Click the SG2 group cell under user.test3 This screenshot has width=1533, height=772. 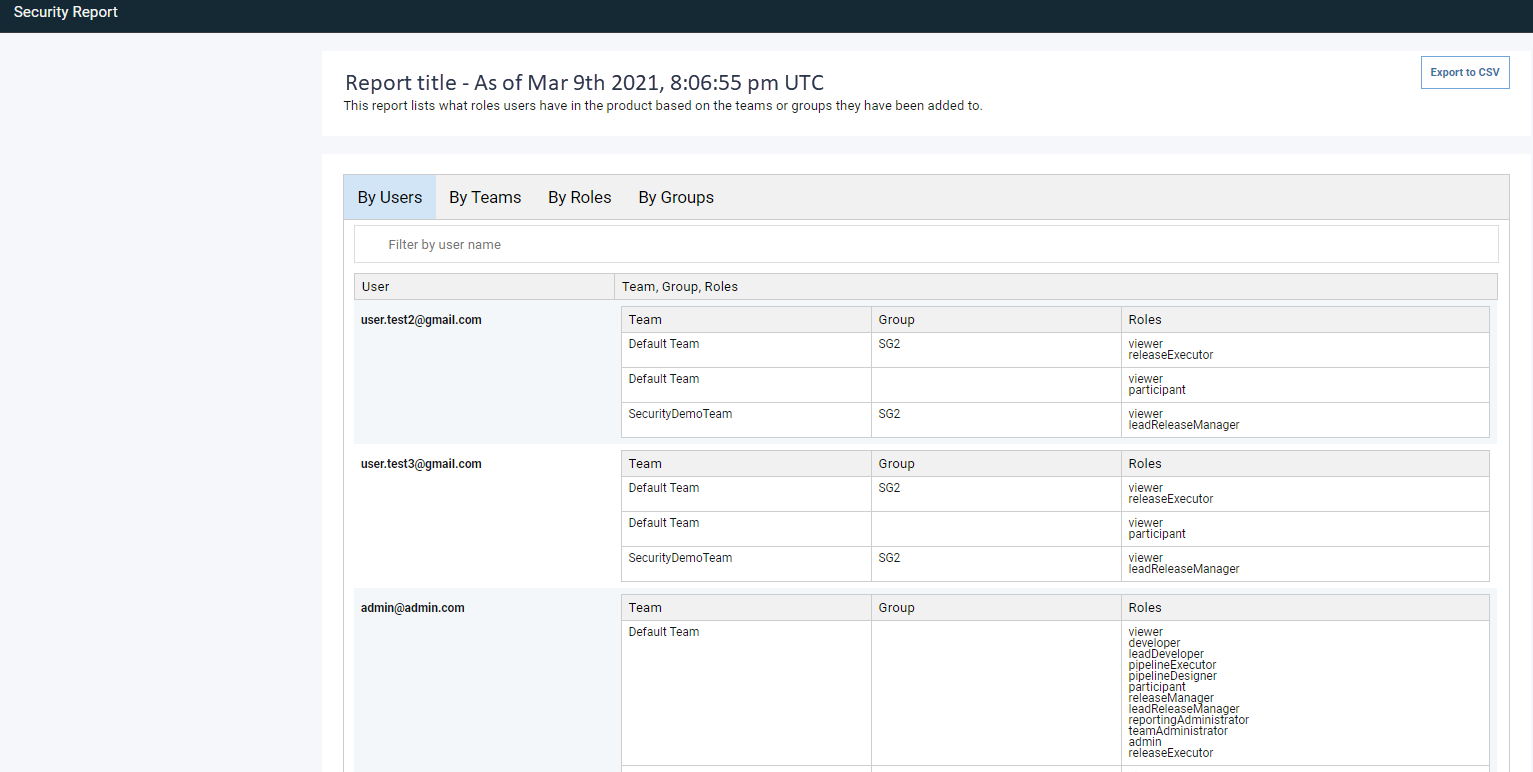889,488
